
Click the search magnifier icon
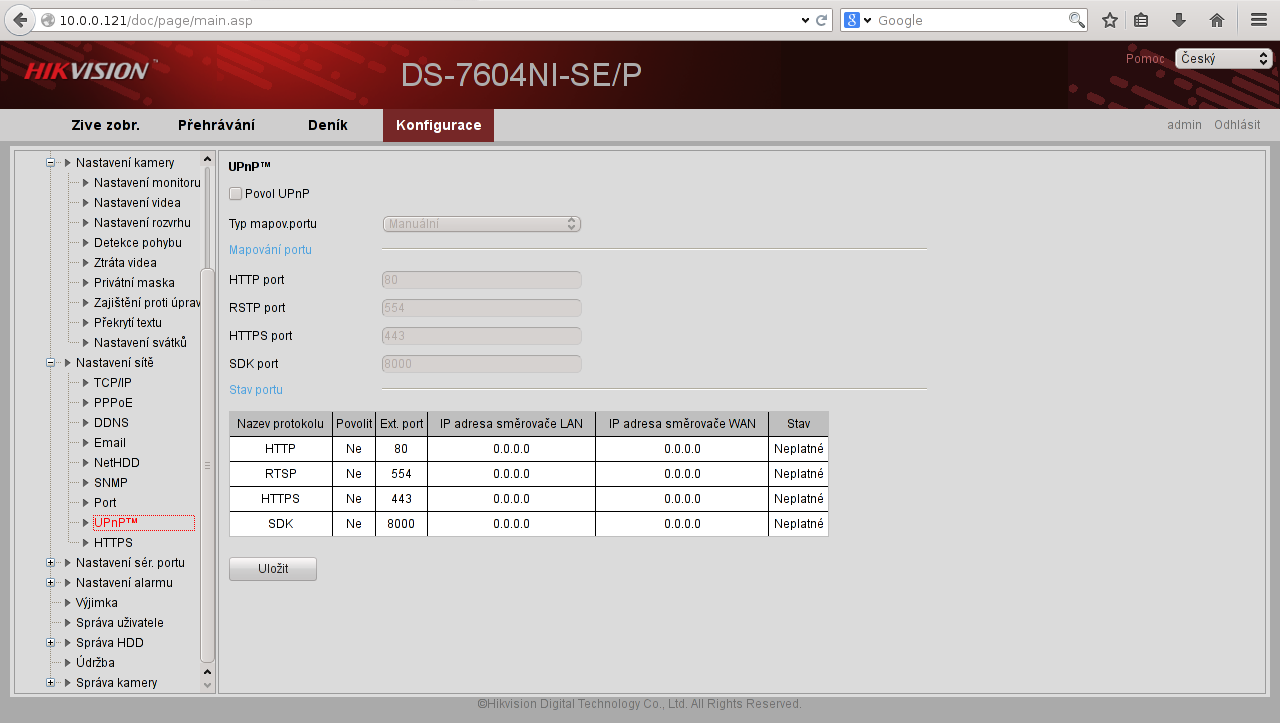click(x=1076, y=20)
